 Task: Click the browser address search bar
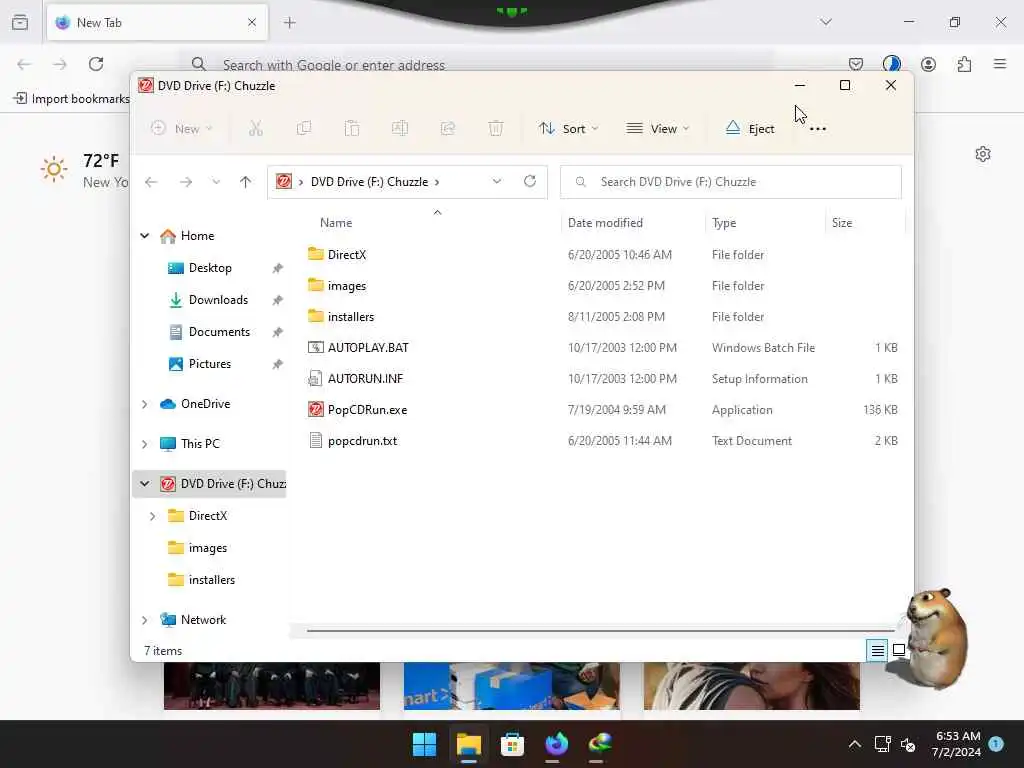click(x=477, y=65)
